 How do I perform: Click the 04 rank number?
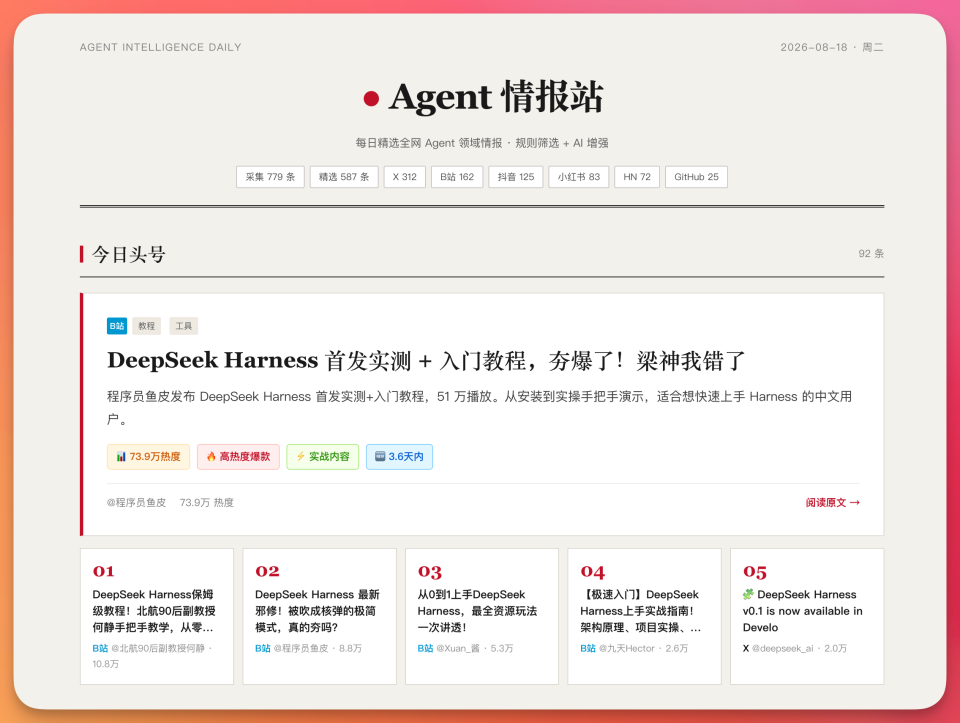(593, 572)
